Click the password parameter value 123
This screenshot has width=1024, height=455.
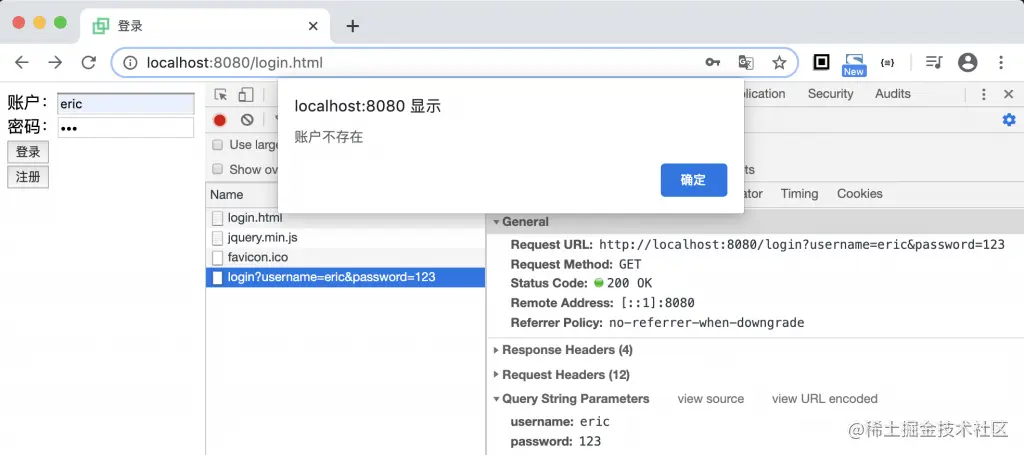point(590,441)
